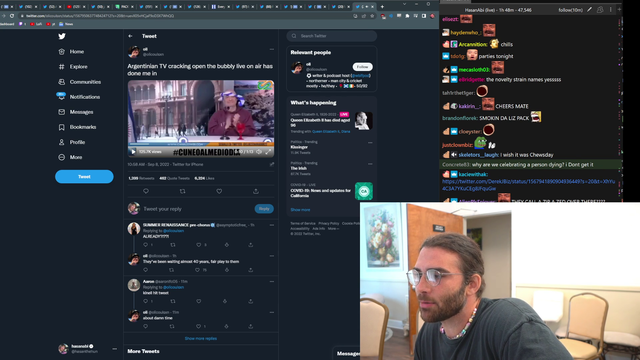Open options on 'They've been waiting' reply
Viewport: 640px width, 360px height.
(272, 256)
